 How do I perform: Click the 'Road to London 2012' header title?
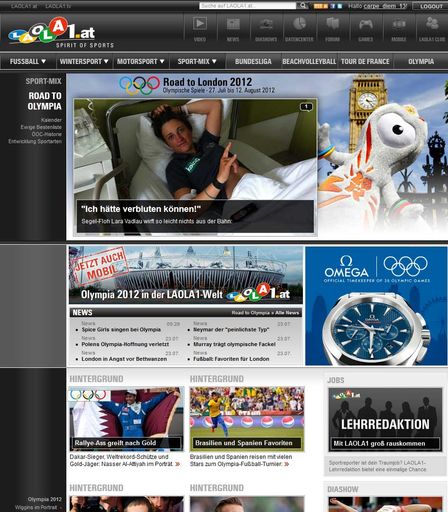pos(207,82)
